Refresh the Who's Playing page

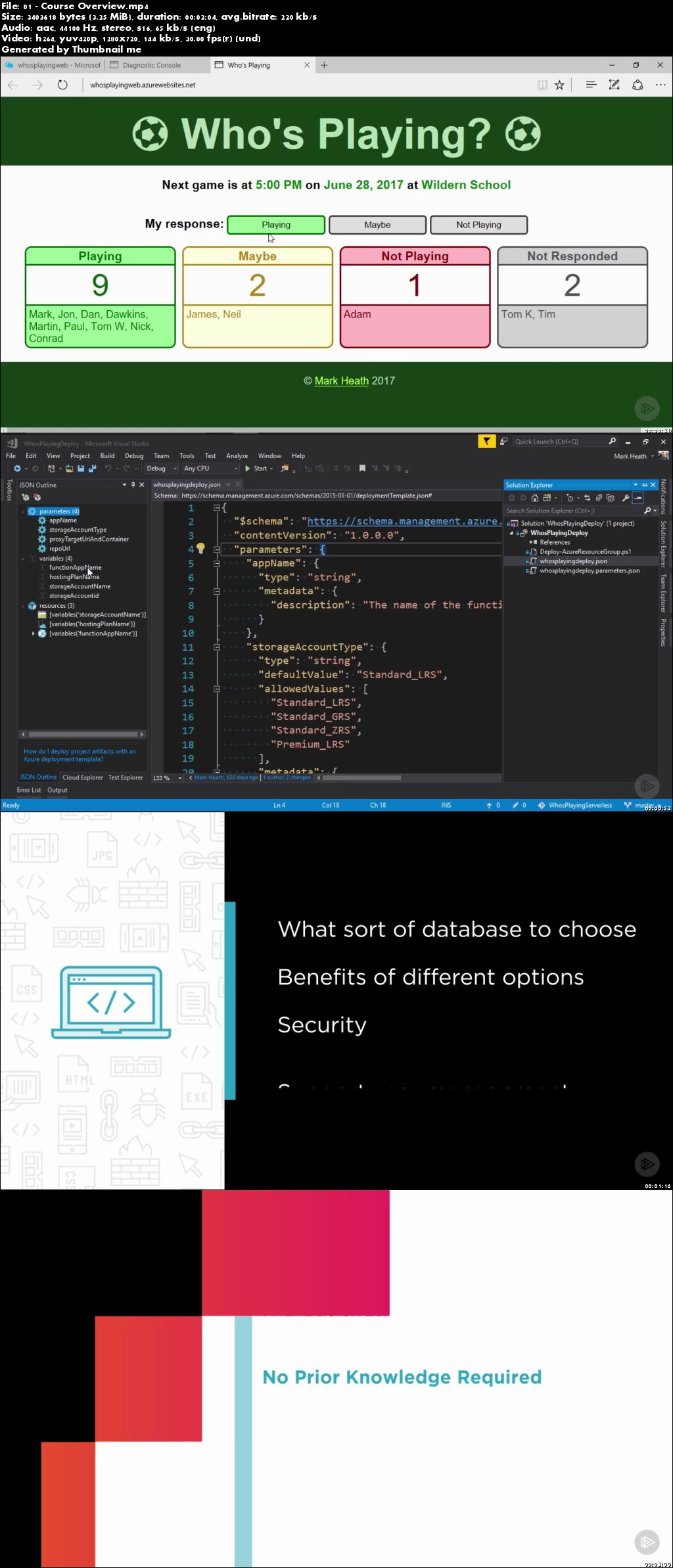[x=62, y=85]
